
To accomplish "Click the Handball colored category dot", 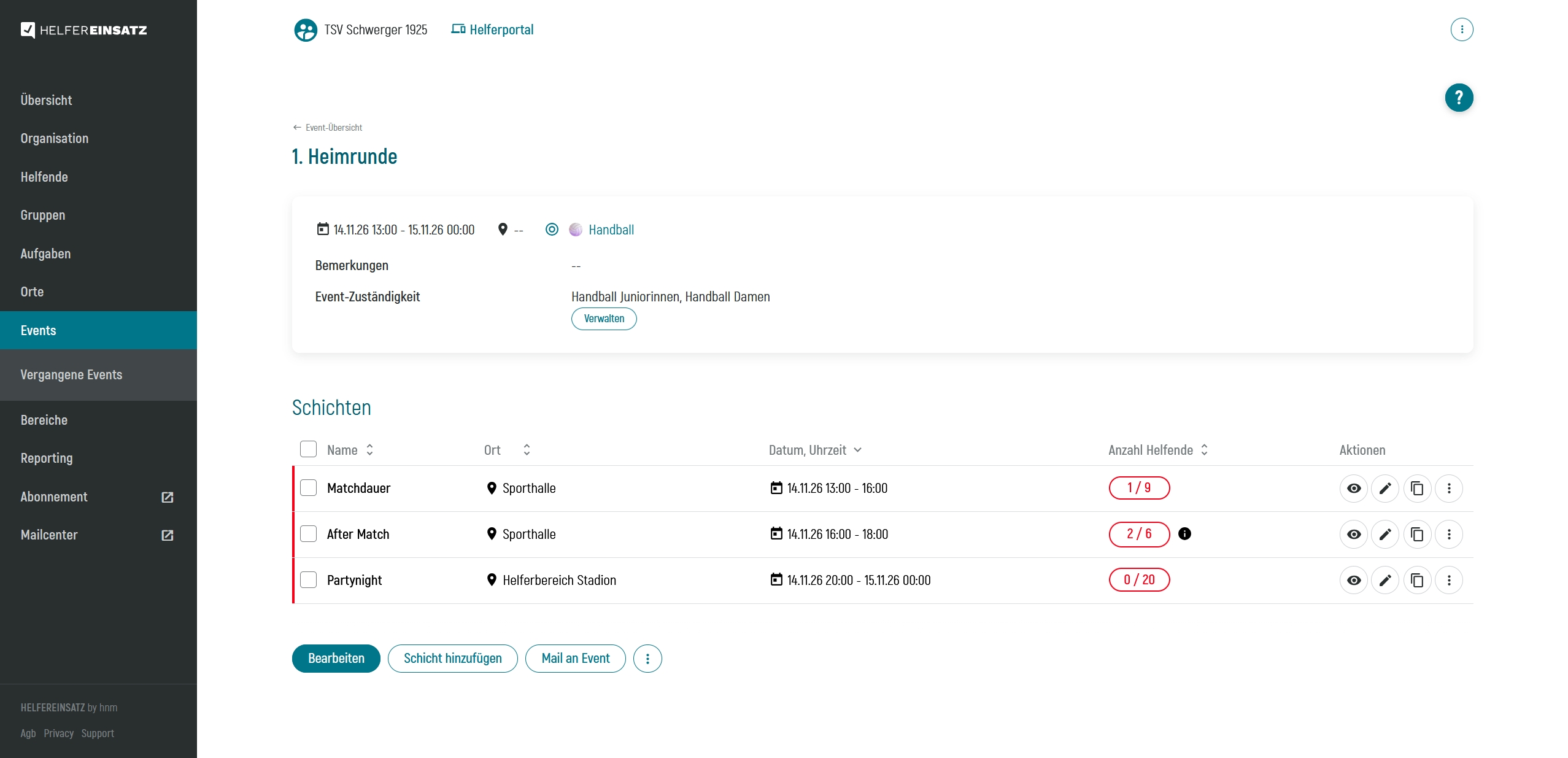I will pyautogui.click(x=575, y=230).
